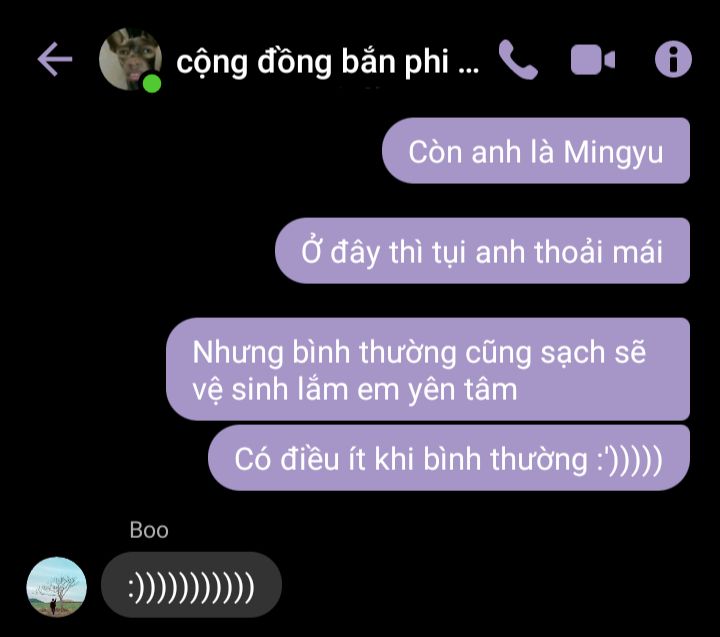This screenshot has height=637, width=720.
Task: Open conversation info with the i icon
Action: click(673, 59)
